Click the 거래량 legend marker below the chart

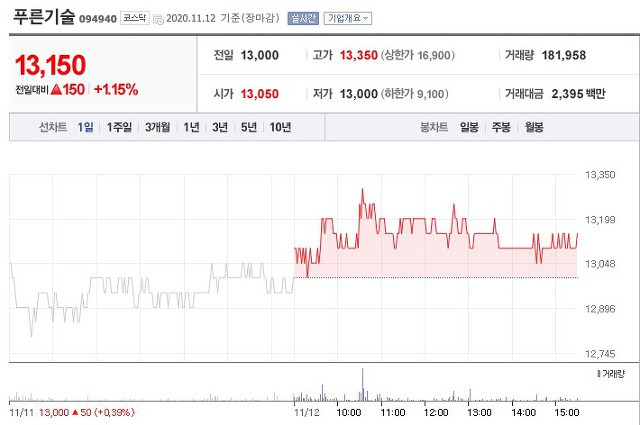pyautogui.click(x=597, y=373)
